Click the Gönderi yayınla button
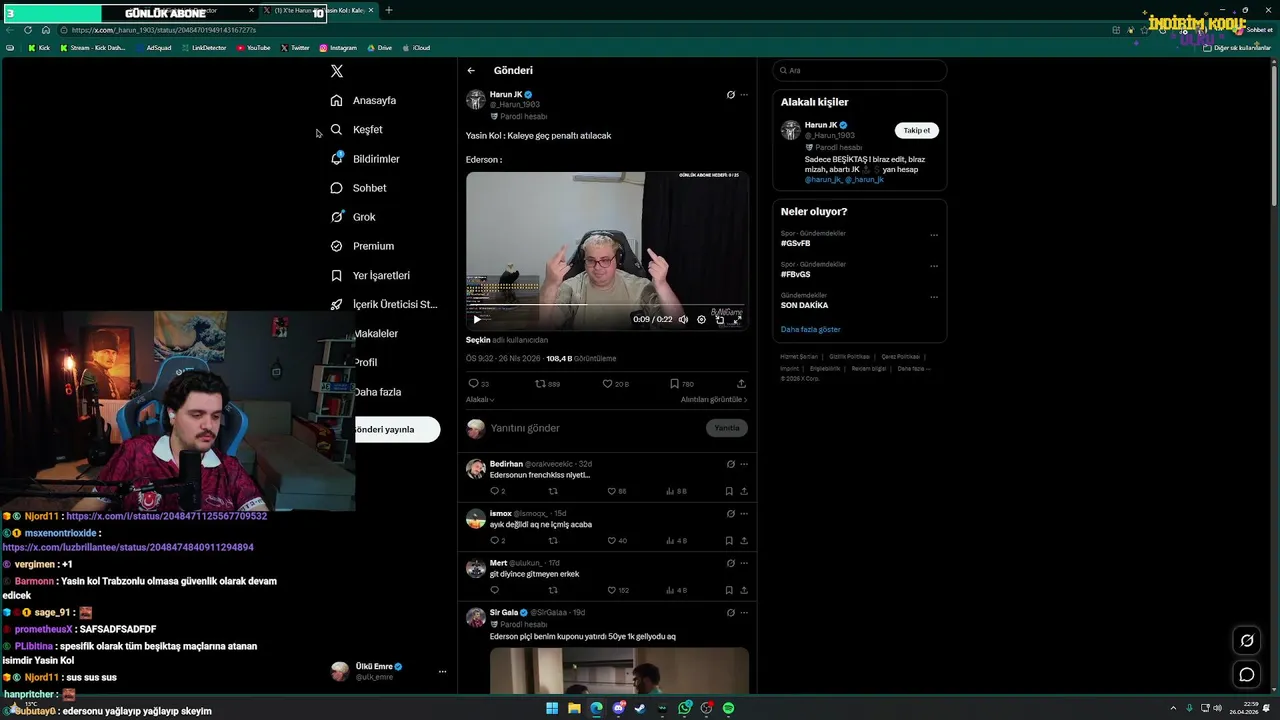This screenshot has height=720, width=1280. click(x=397, y=429)
